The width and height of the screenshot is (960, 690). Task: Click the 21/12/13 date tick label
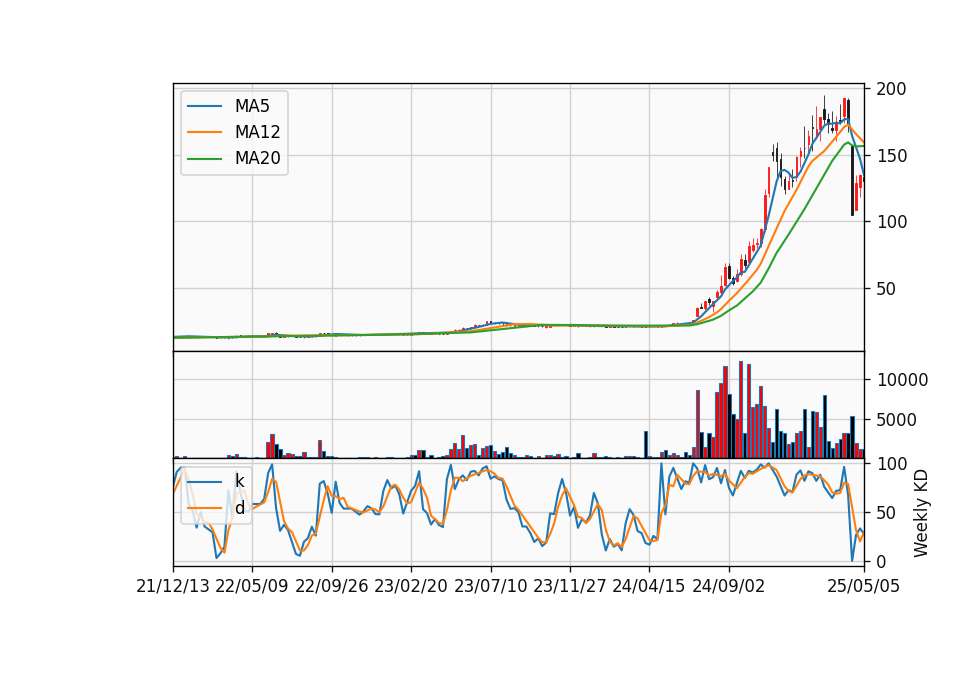[x=173, y=586]
